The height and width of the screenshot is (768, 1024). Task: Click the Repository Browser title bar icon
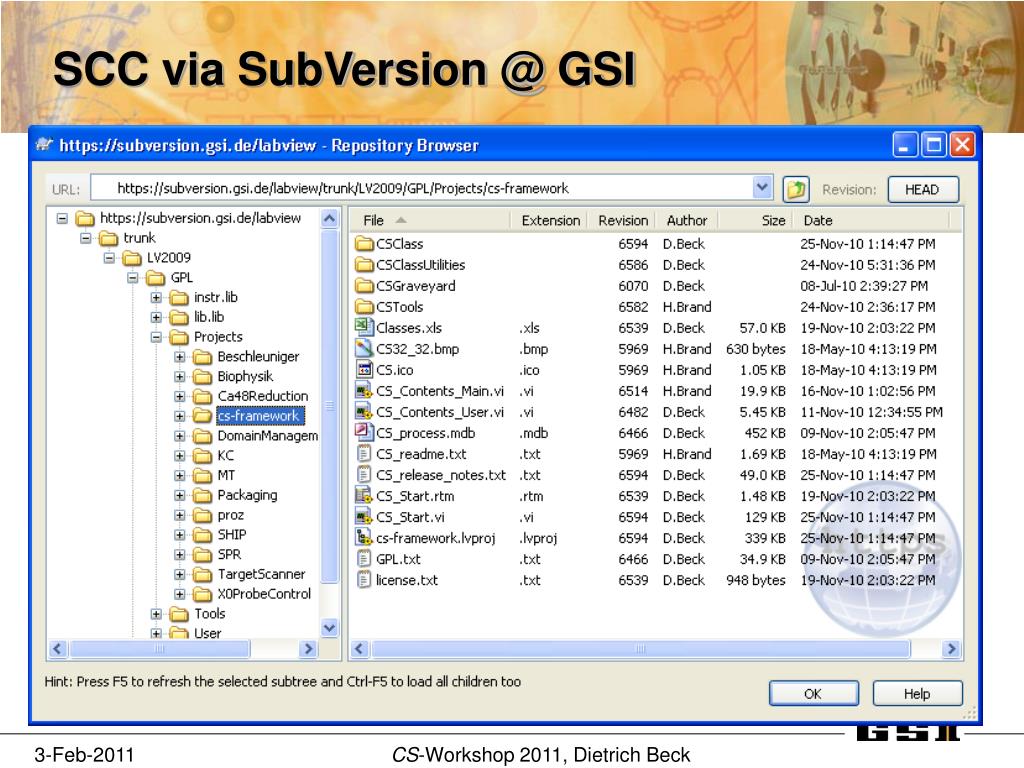coord(44,144)
